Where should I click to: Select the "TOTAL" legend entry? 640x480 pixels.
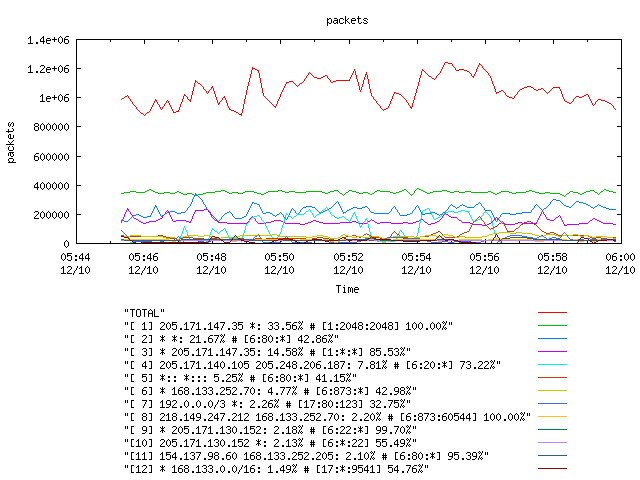pos(144,313)
